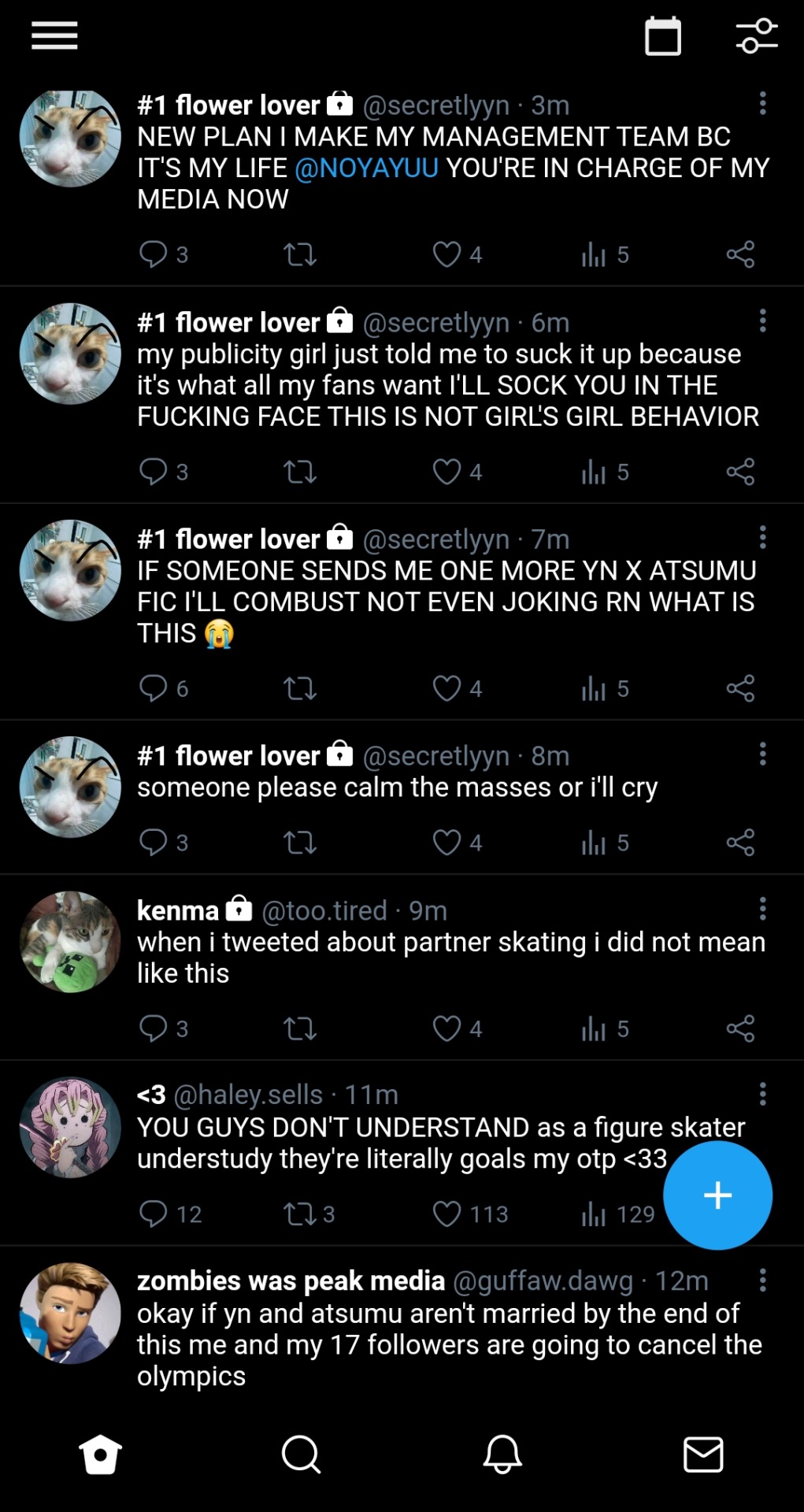
Task: Like haley.sells' figure skater tweet
Action: 447,1214
